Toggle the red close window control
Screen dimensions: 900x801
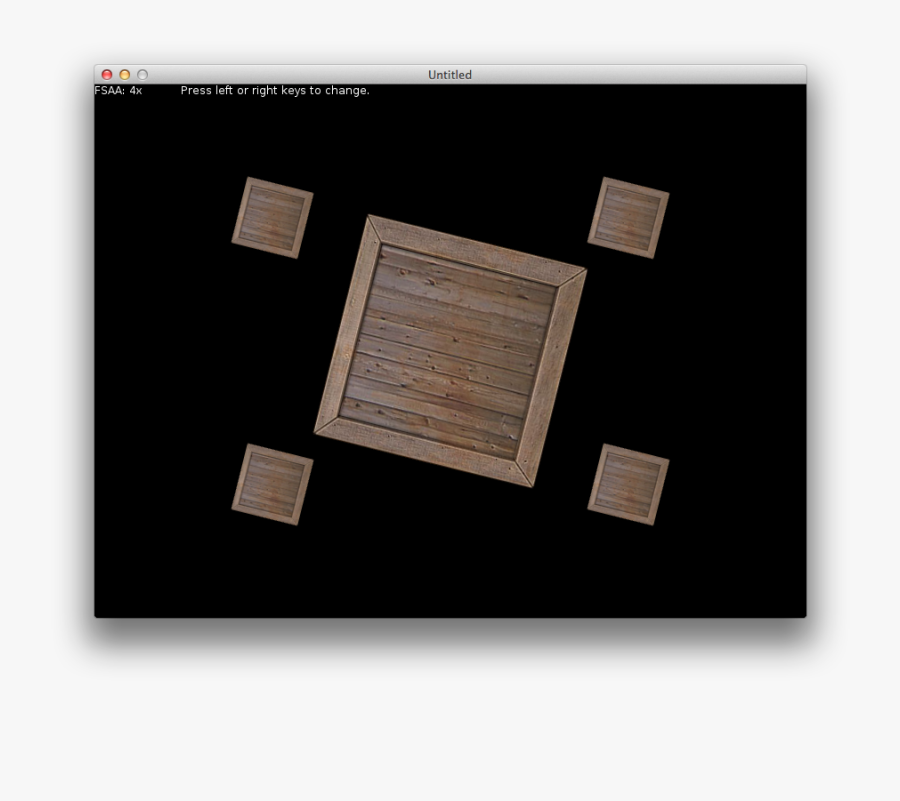(x=105, y=74)
